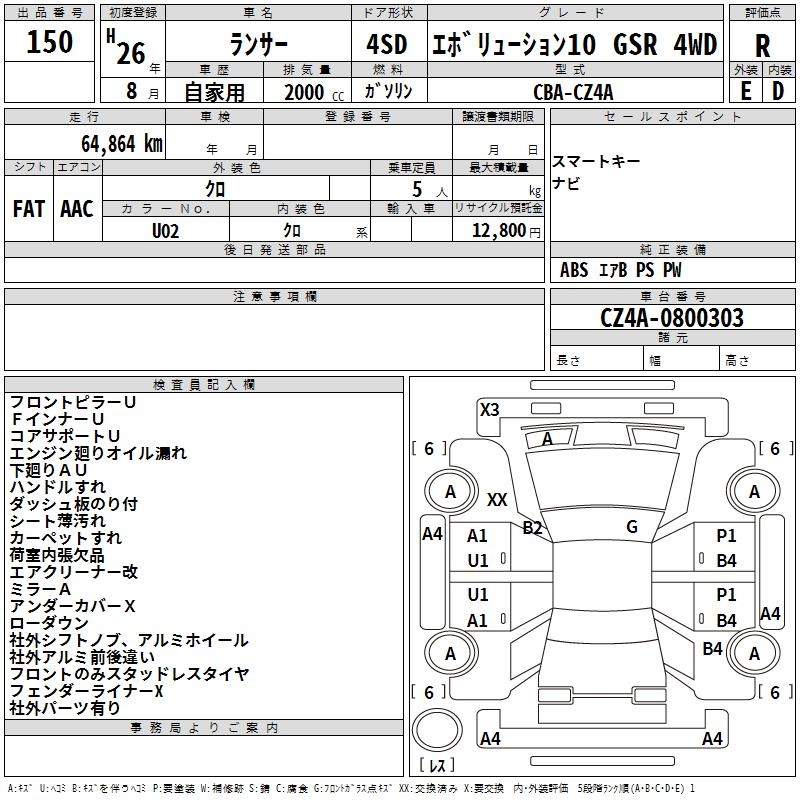Select the 純正装備 header

(672, 249)
